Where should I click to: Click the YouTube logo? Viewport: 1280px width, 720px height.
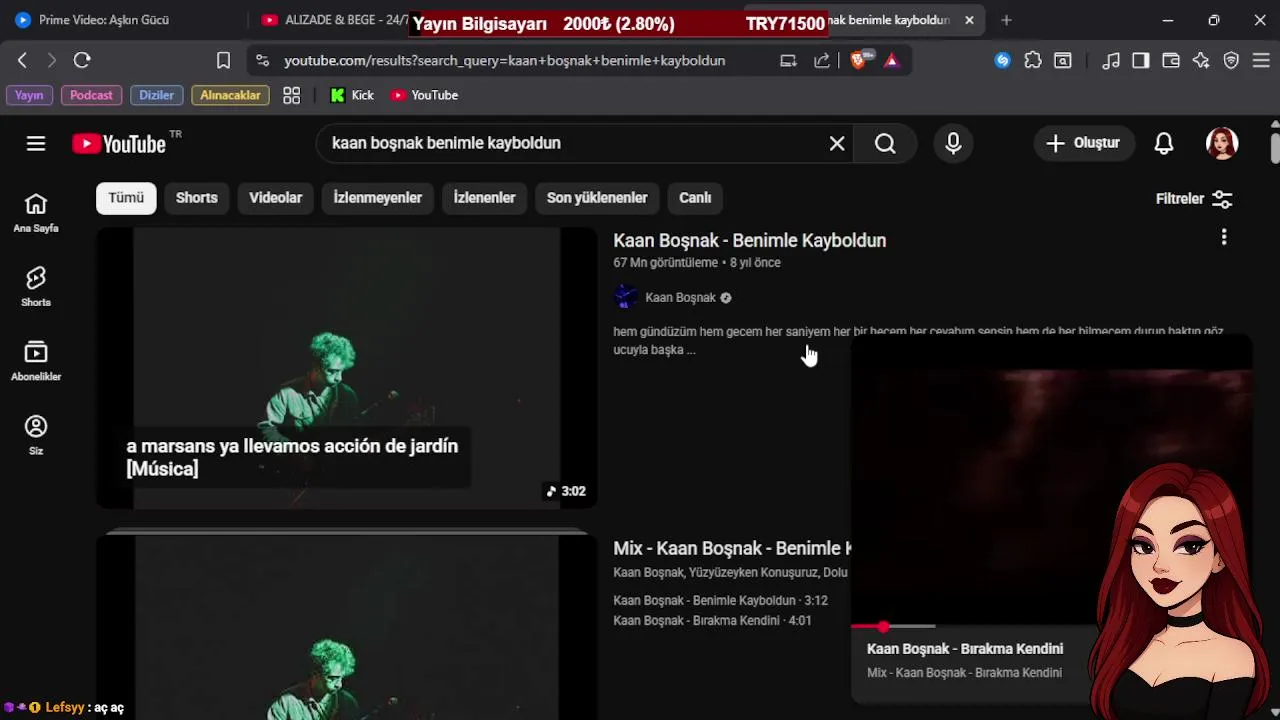click(119, 144)
